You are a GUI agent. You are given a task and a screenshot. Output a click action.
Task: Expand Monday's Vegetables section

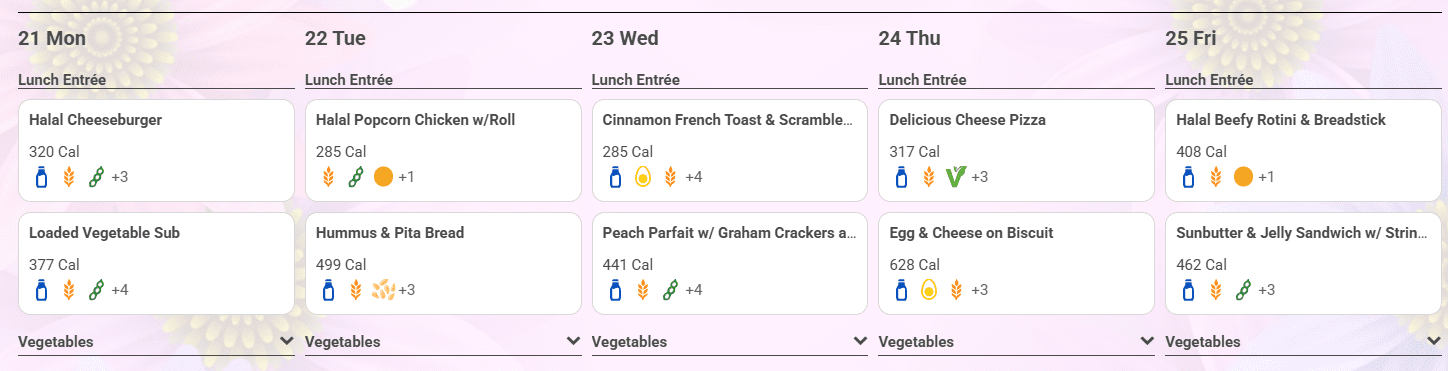156,342
